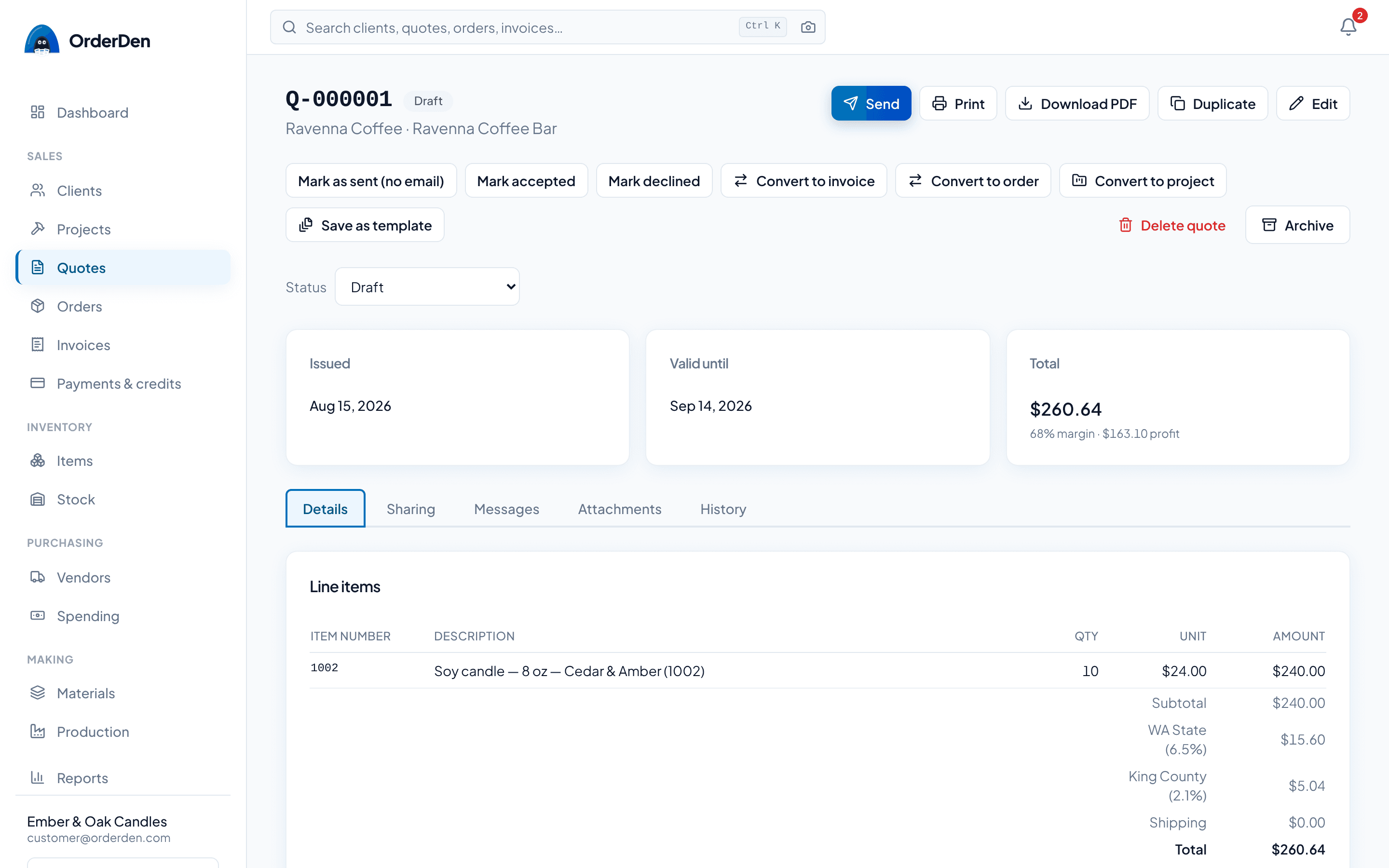Viewport: 1389px width, 868px height.
Task: Convert quote to invoice
Action: point(803,181)
